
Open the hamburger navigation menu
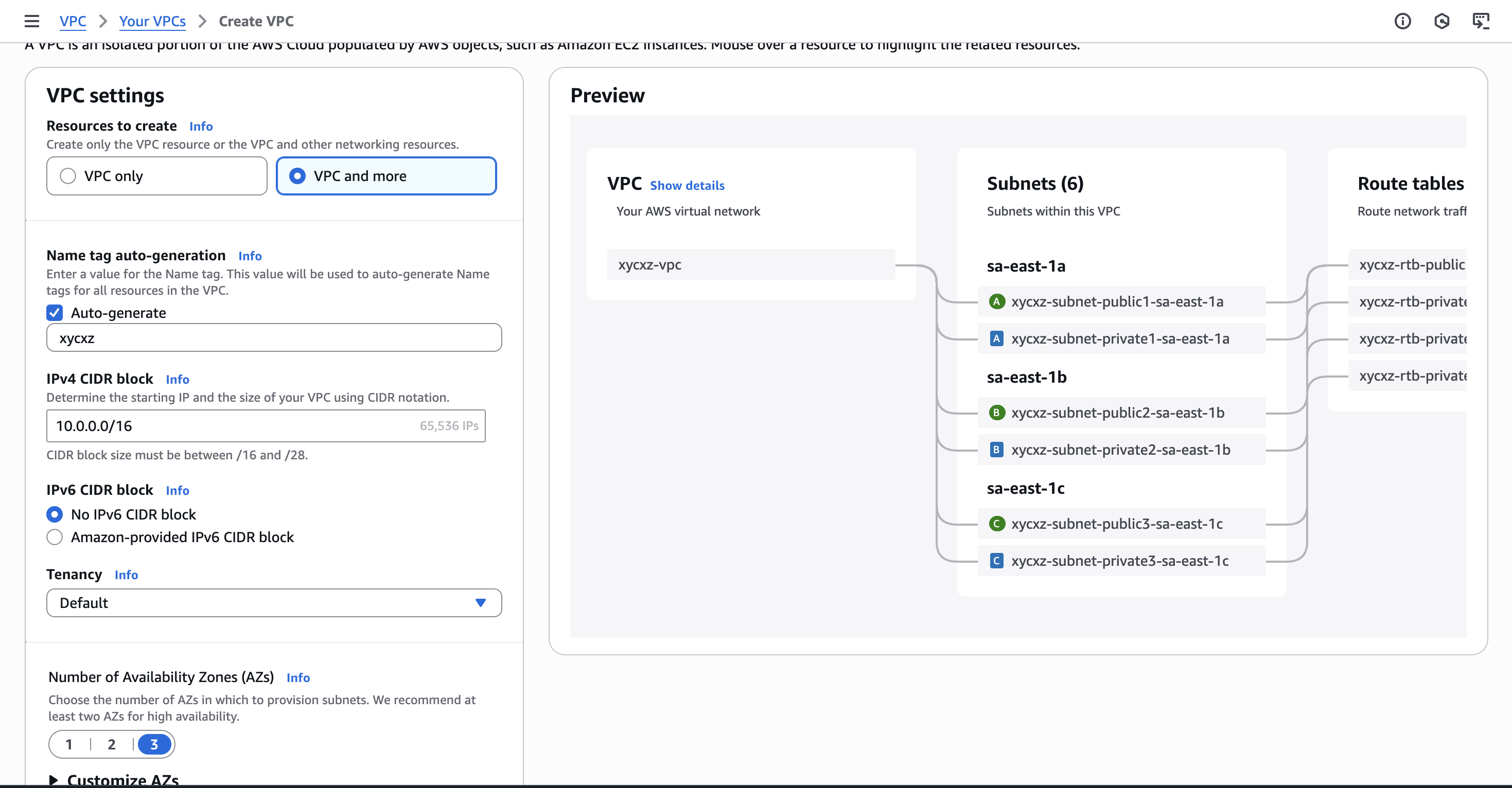pyautogui.click(x=32, y=21)
